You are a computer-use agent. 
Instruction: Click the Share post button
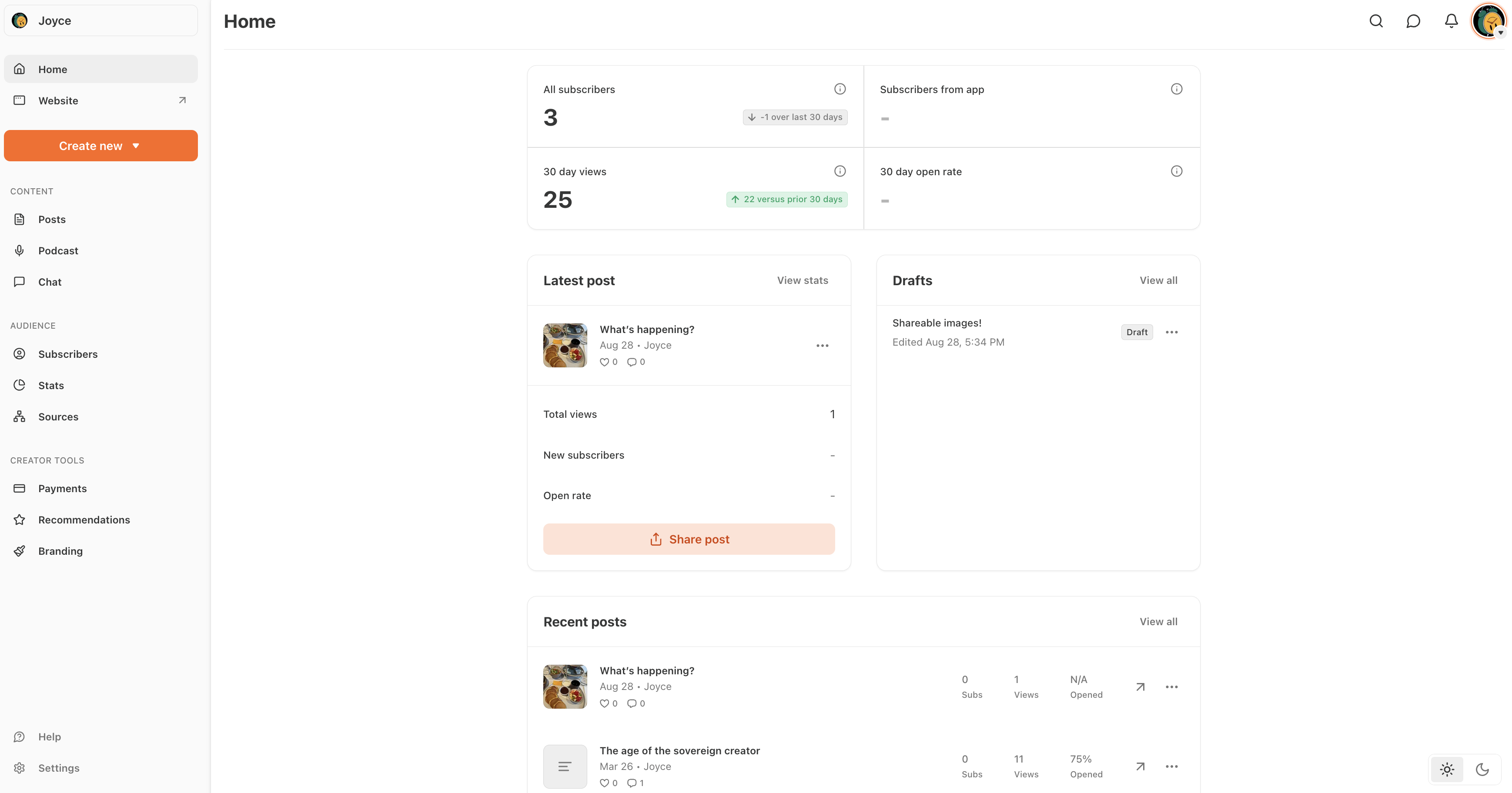pyautogui.click(x=689, y=538)
